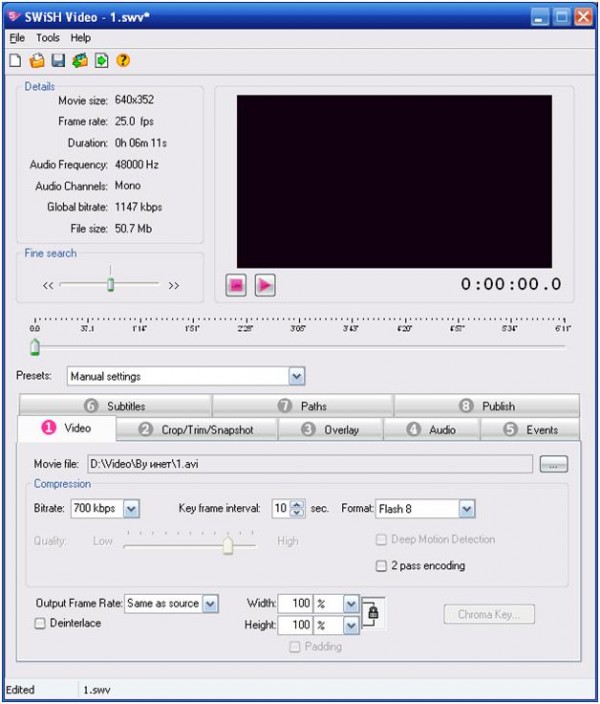Click the 0:00:00.0 timecode display
The image size is (600, 704).
pos(511,284)
